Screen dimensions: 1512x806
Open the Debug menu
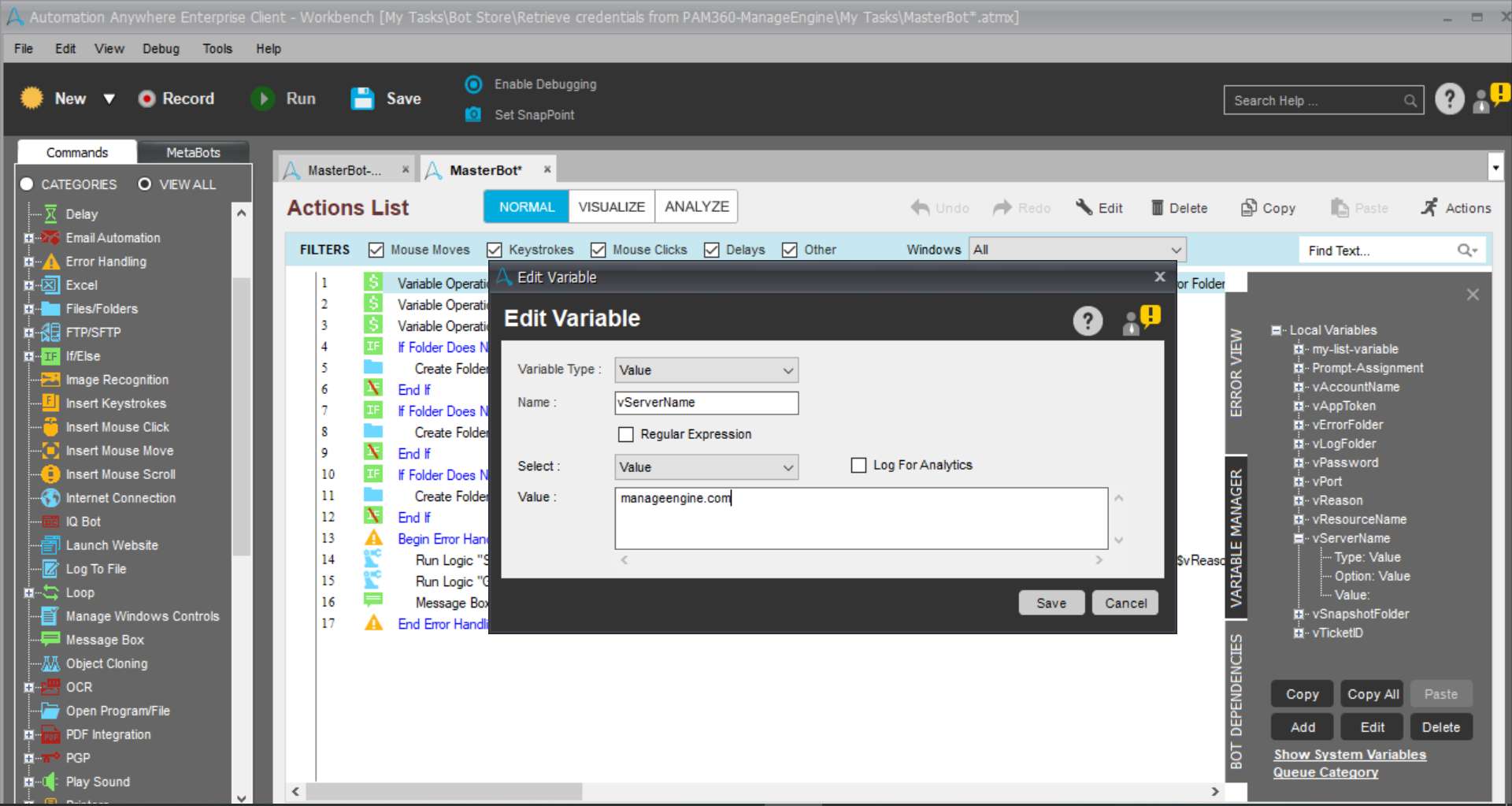161,49
